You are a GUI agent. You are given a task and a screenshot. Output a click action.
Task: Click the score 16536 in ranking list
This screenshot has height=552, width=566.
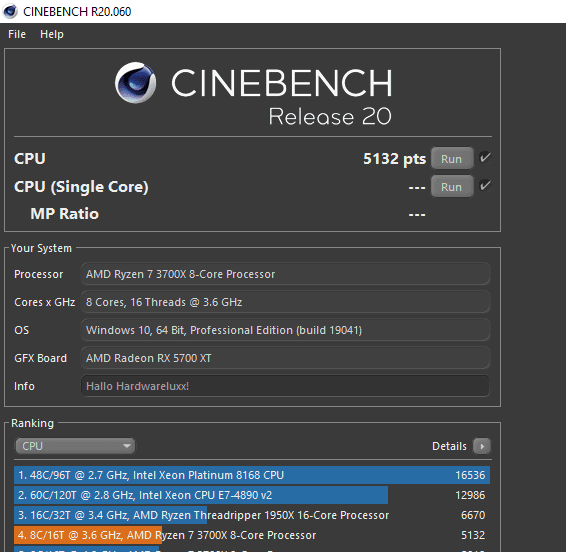point(470,475)
